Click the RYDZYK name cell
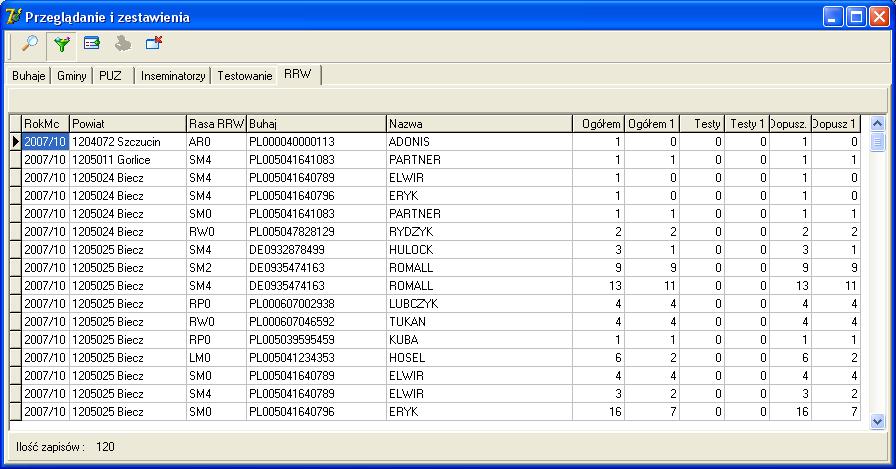The height and width of the screenshot is (469, 896). coord(479,232)
